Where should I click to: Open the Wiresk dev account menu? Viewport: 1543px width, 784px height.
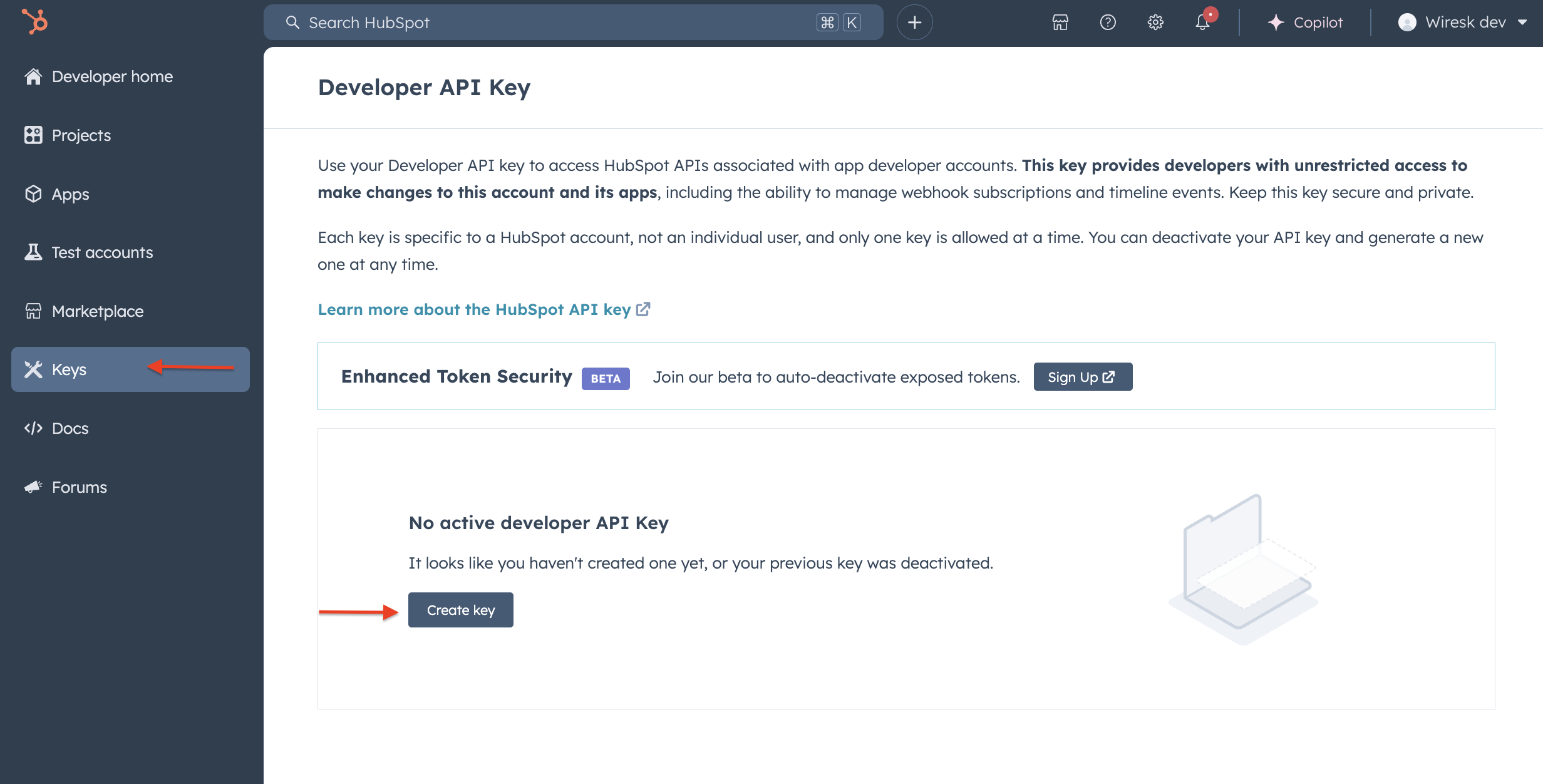[x=1462, y=23]
